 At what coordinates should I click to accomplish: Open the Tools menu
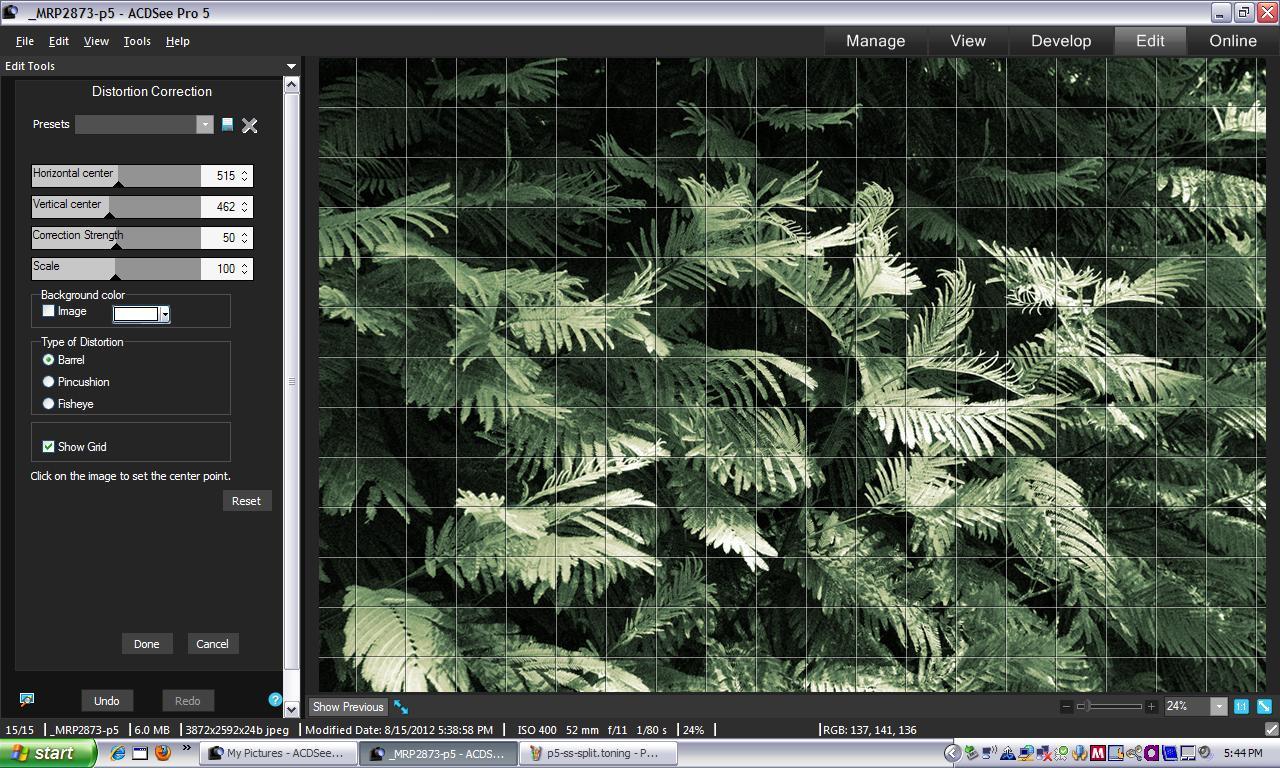(x=137, y=41)
